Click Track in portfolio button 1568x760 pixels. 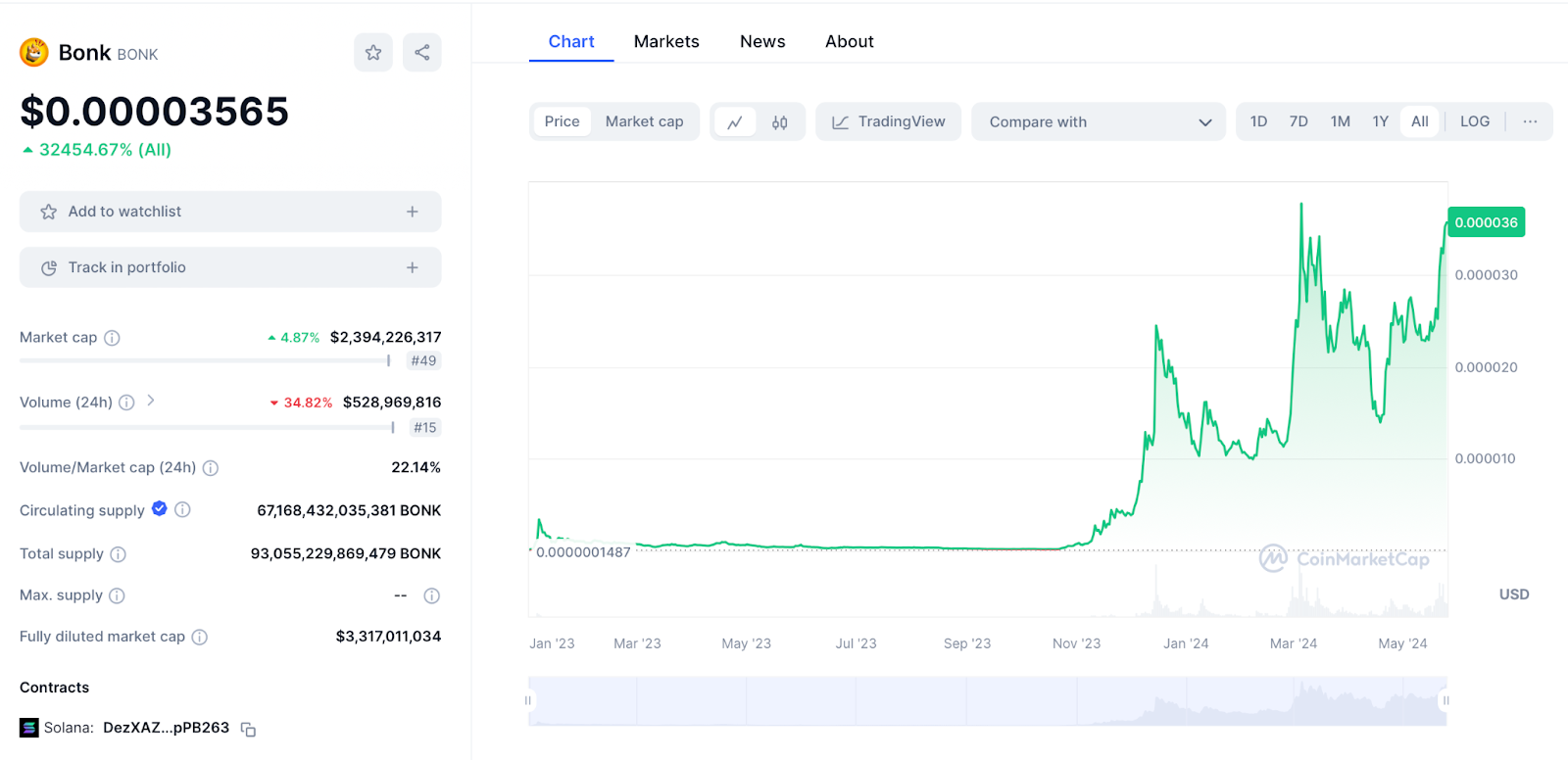230,267
